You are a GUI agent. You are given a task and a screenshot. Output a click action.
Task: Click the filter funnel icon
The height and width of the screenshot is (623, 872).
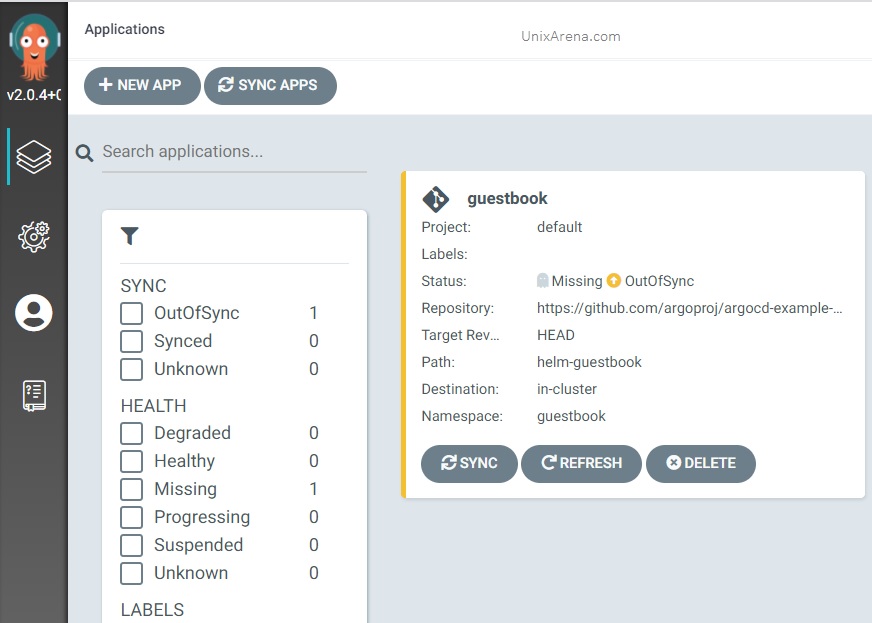pyautogui.click(x=130, y=236)
